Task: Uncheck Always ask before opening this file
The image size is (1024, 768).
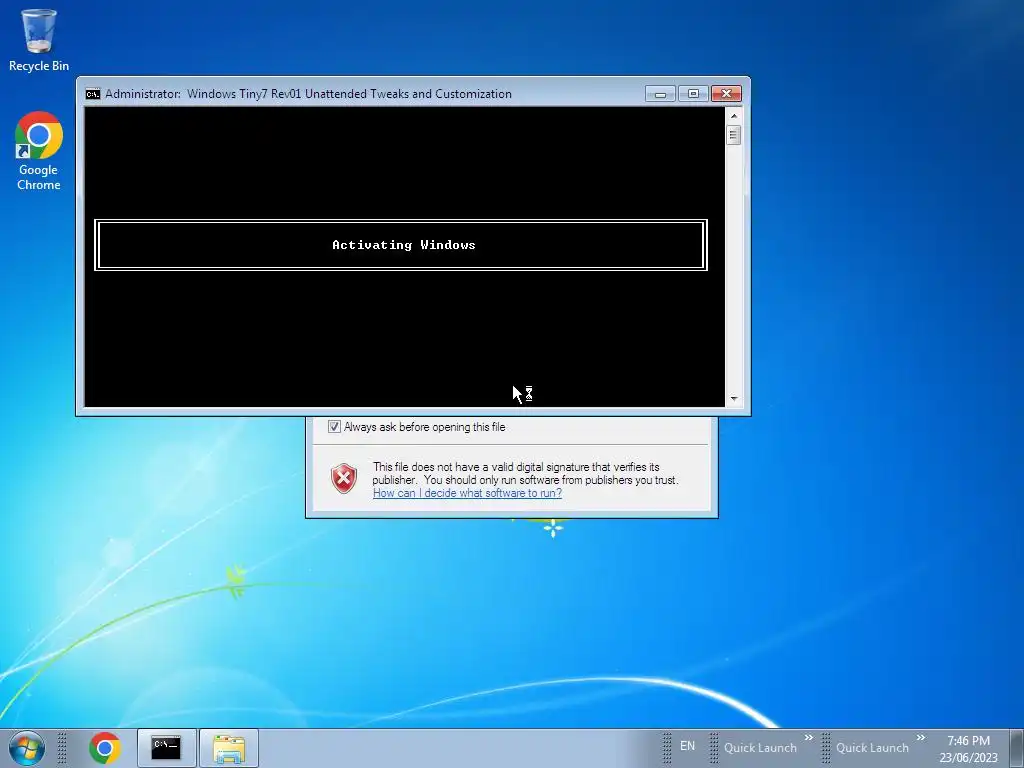Action: (x=334, y=427)
